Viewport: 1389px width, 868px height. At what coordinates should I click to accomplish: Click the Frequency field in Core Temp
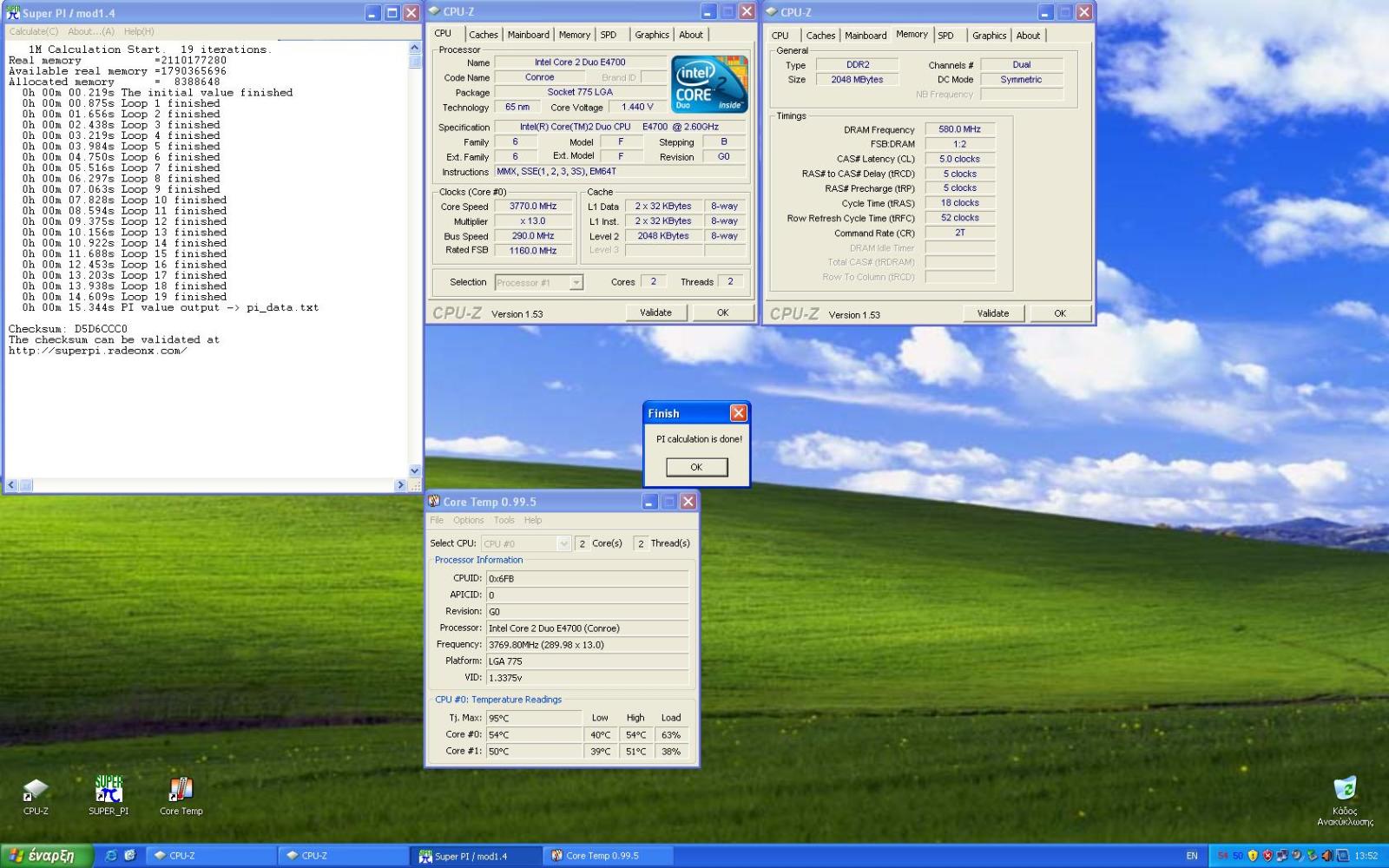[x=587, y=645]
